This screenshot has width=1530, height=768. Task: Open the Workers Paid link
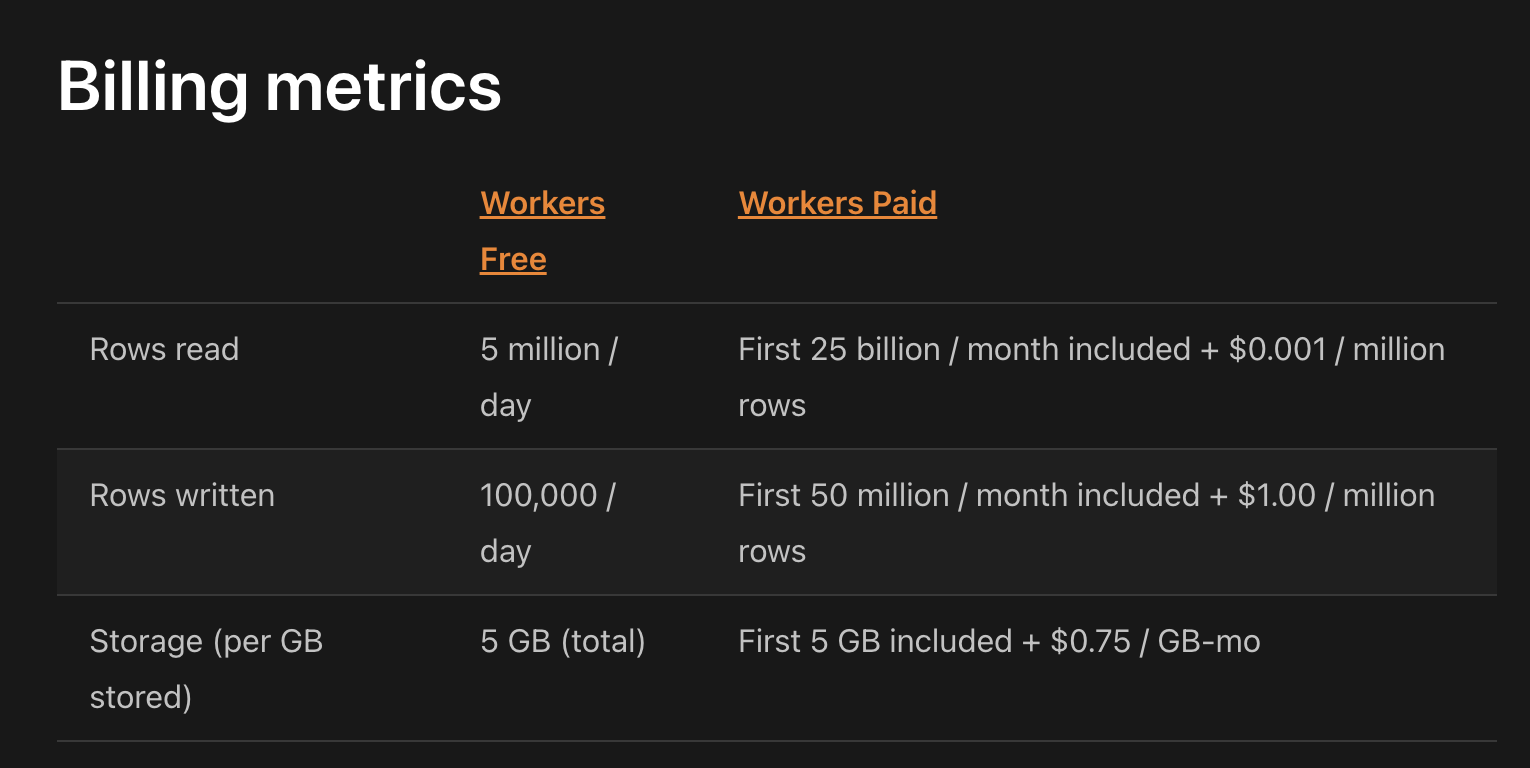coord(837,204)
